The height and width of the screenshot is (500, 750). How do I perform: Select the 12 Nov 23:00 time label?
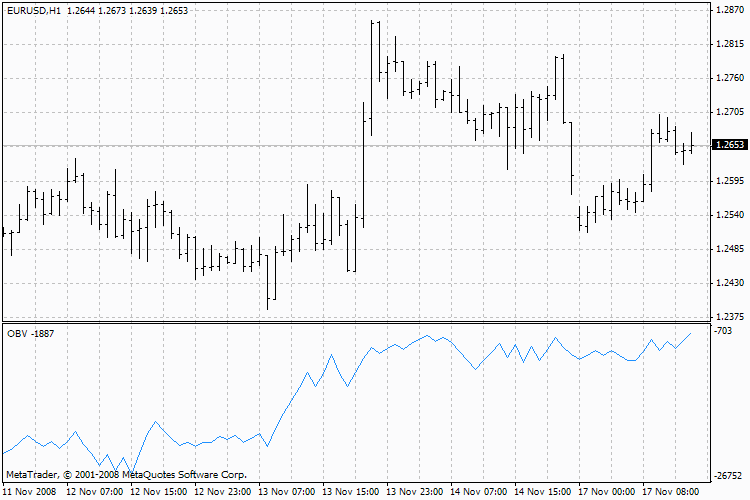(x=222, y=492)
